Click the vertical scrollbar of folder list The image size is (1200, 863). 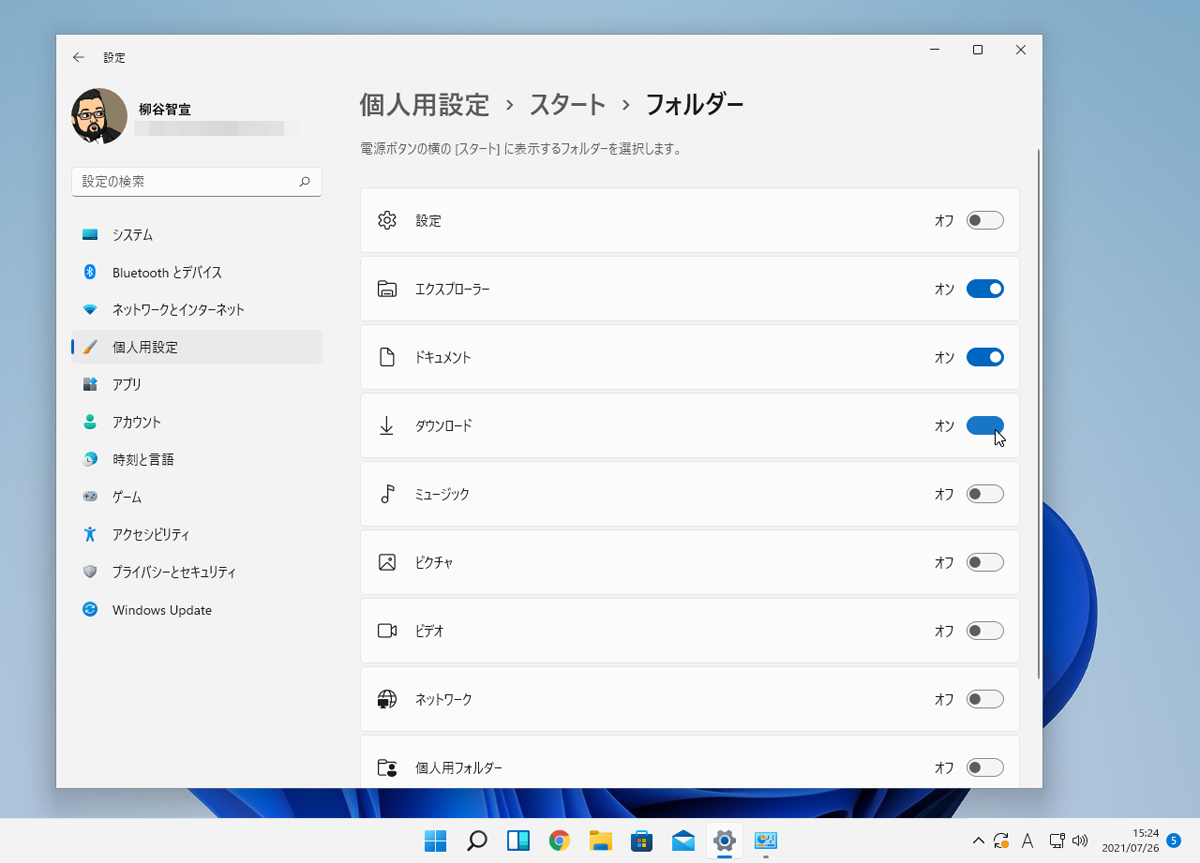tap(1038, 400)
